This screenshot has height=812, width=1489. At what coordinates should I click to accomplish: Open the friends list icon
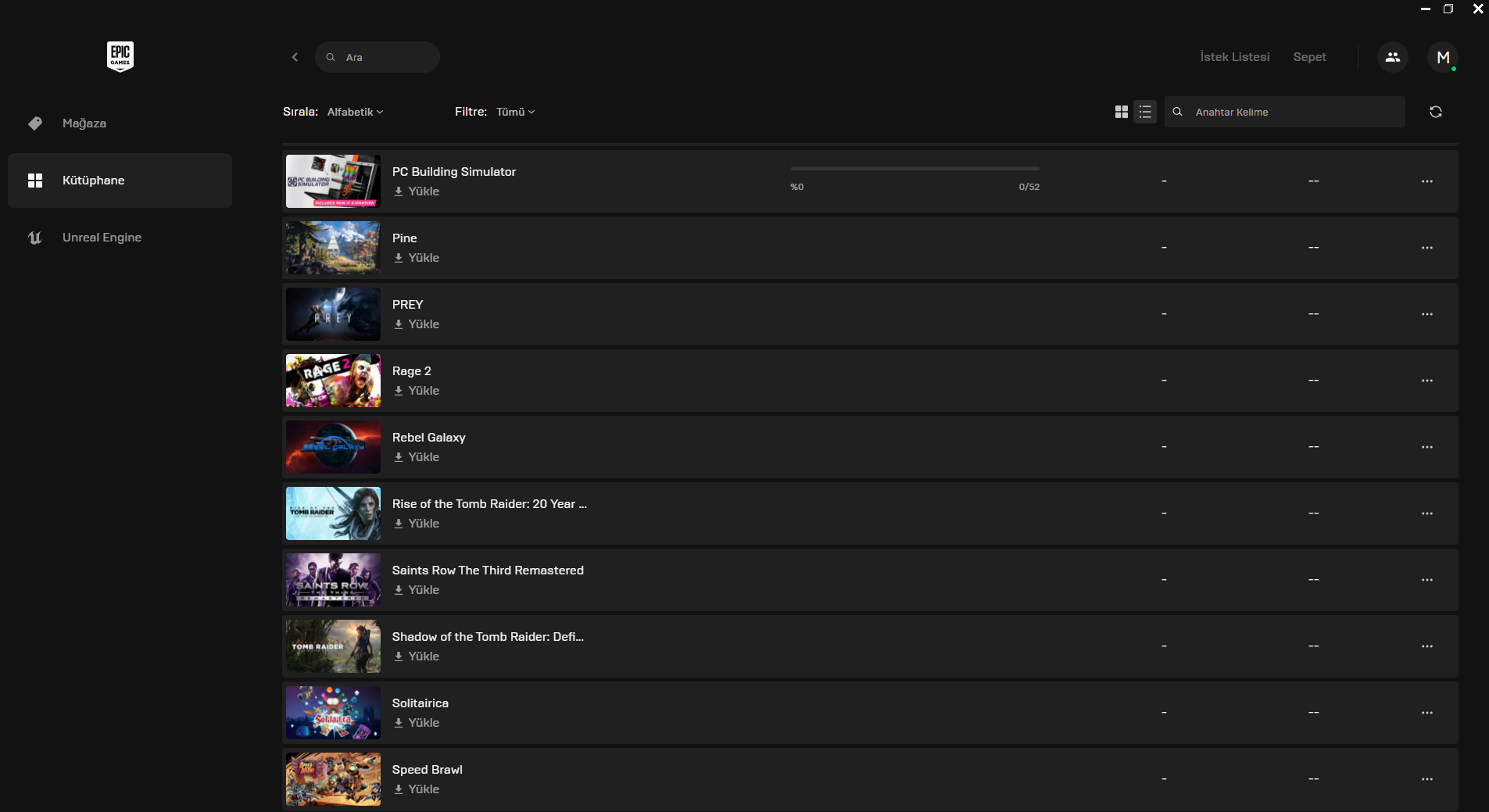point(1393,57)
